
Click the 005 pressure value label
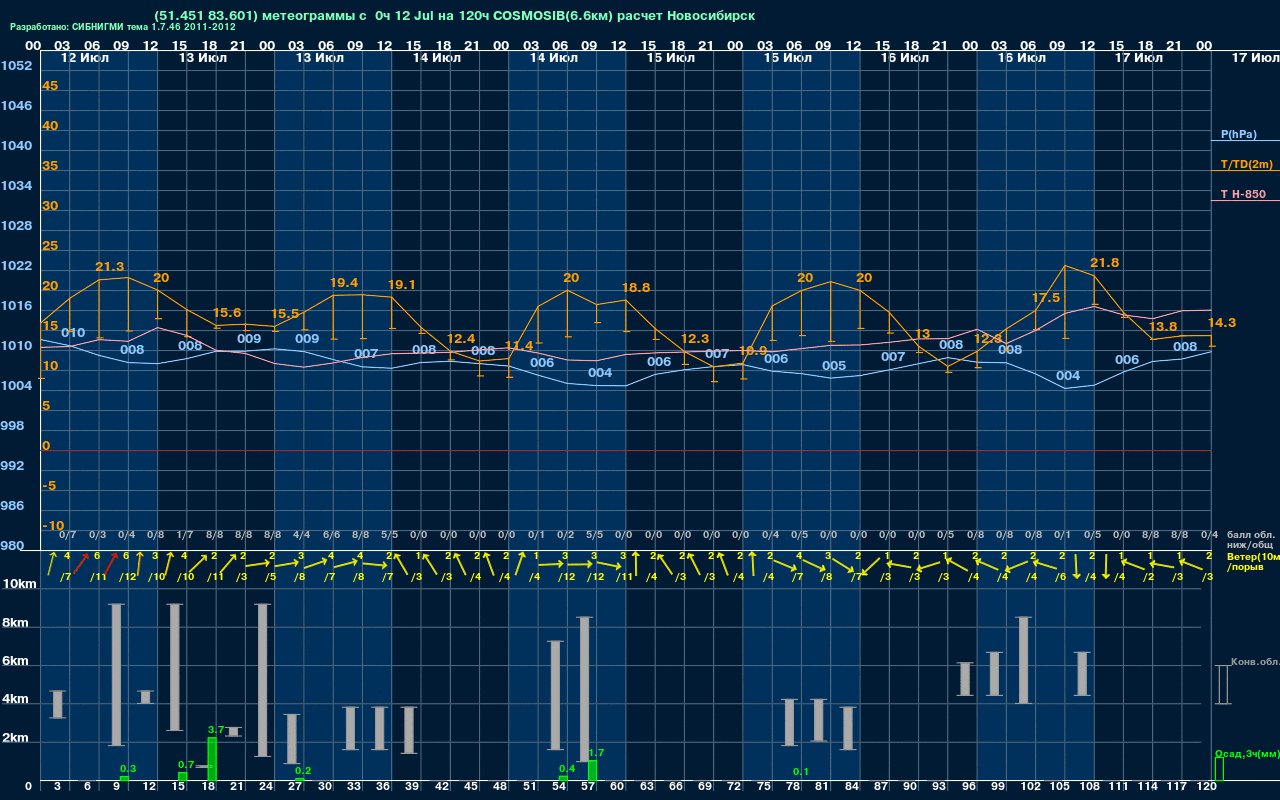point(834,366)
